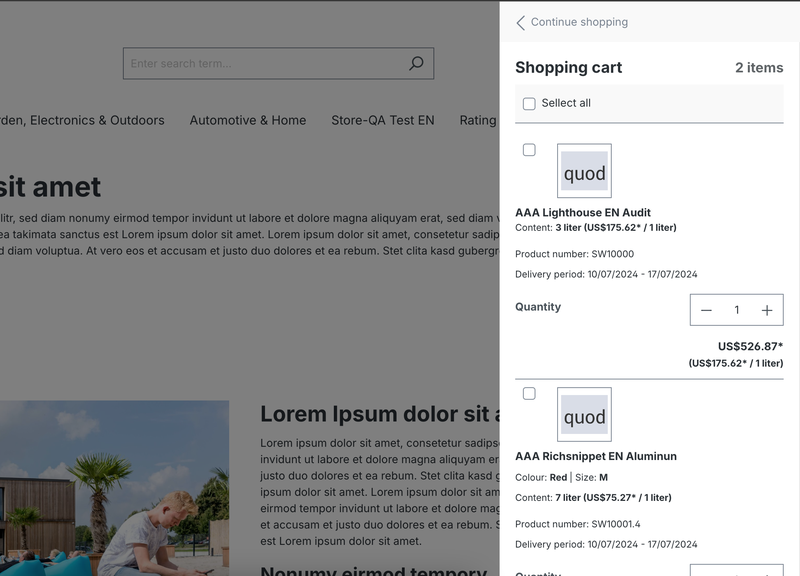The width and height of the screenshot is (800, 576).
Task: Click the Continue shopping link text
Action: 579,22
